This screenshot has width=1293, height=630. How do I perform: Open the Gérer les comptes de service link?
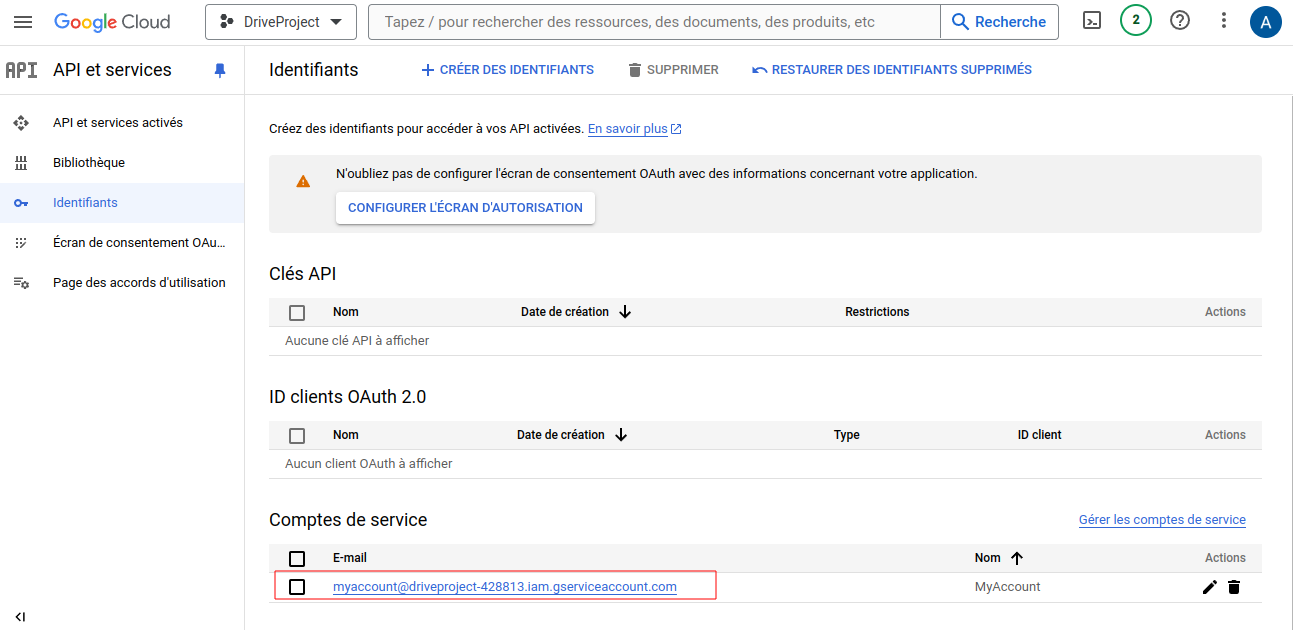(x=1162, y=520)
